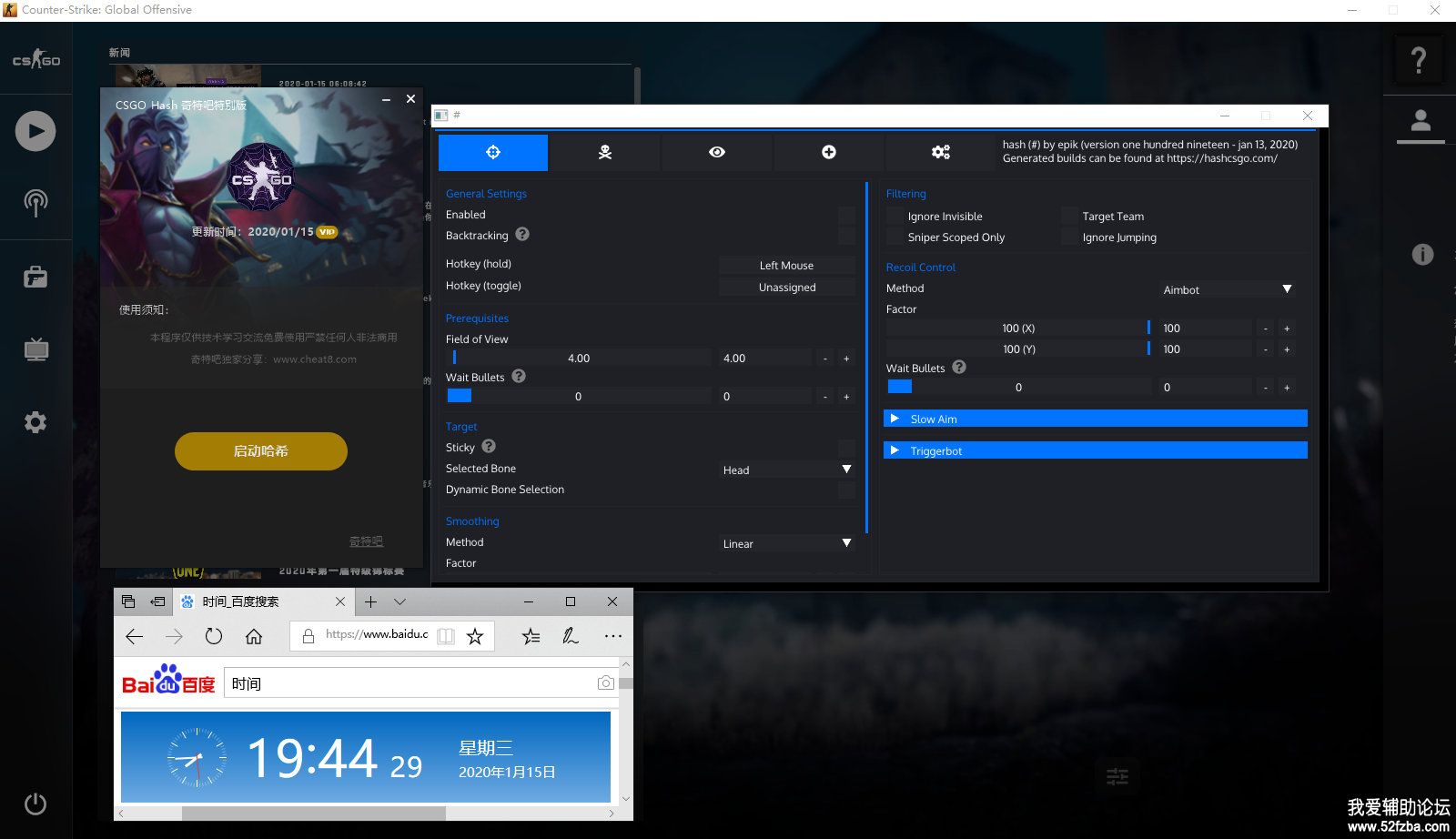Image resolution: width=1456 pixels, height=839 pixels.
Task: Click the power quit icon
Action: (x=35, y=804)
